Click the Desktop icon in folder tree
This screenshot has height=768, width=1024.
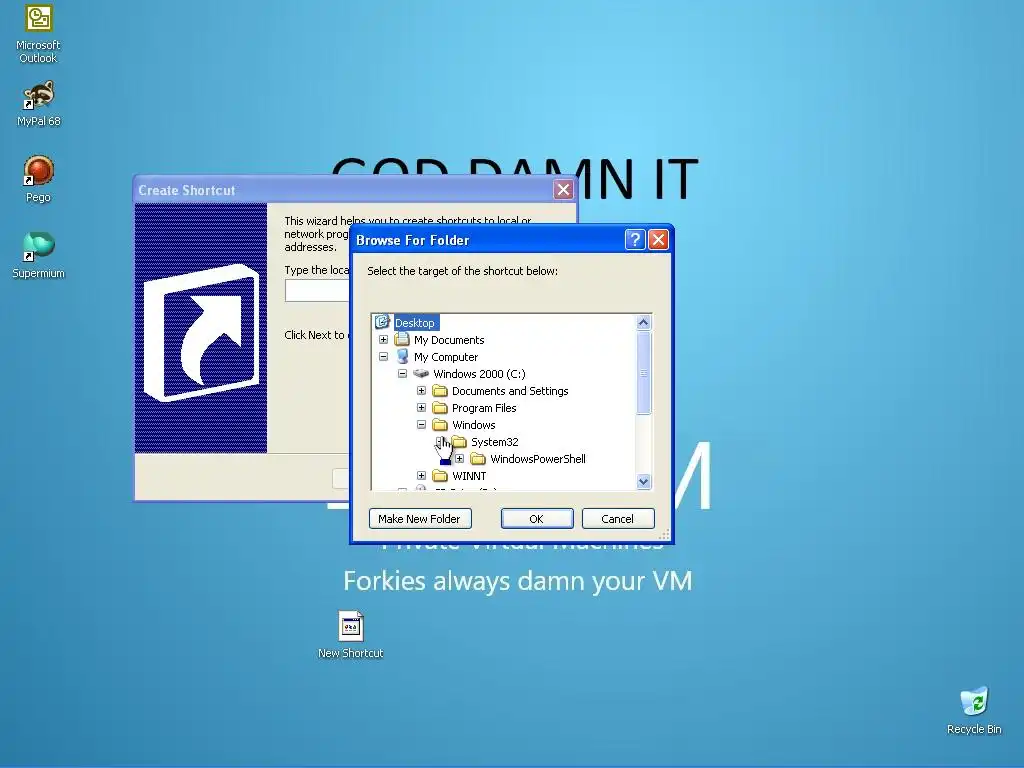382,322
